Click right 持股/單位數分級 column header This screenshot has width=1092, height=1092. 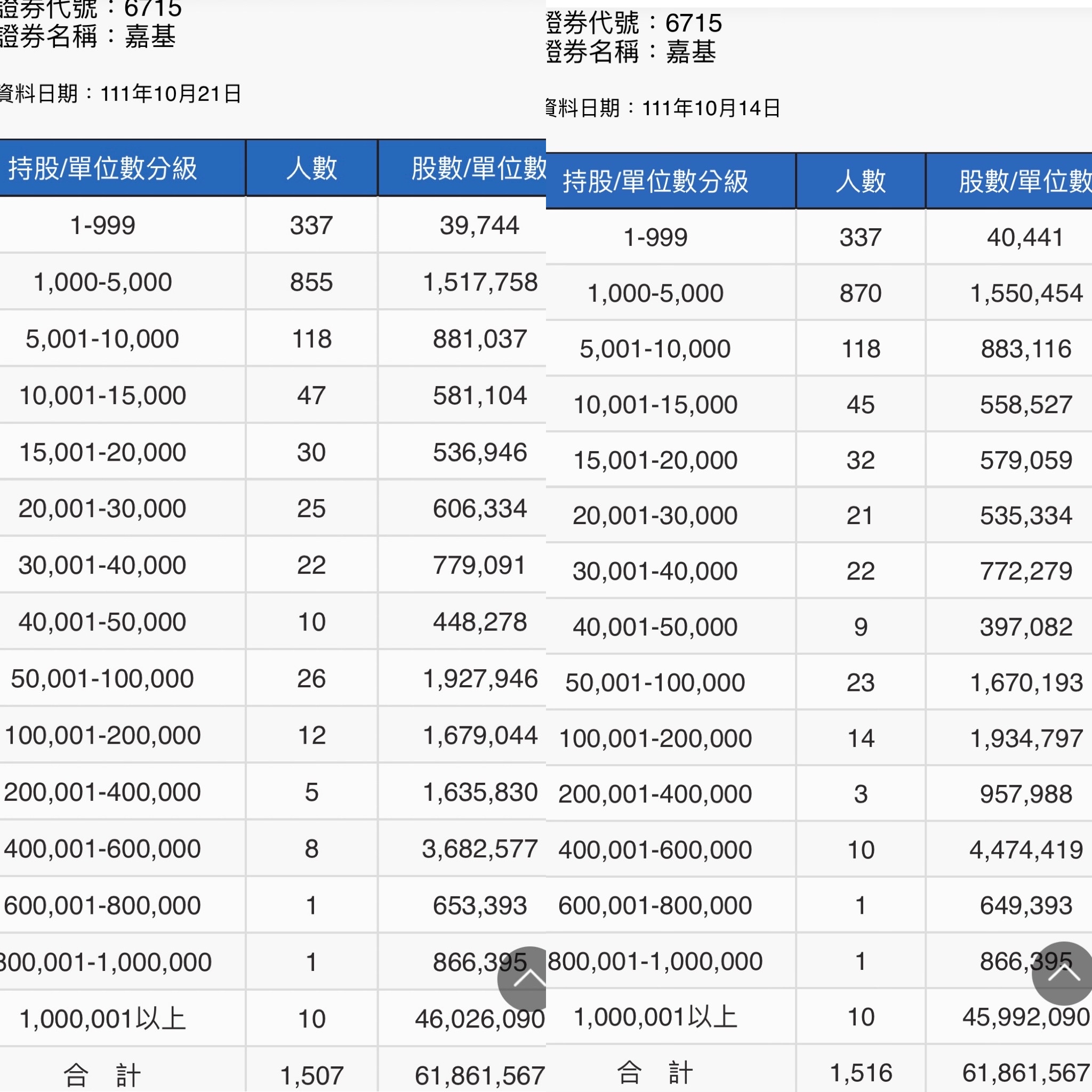click(x=656, y=181)
